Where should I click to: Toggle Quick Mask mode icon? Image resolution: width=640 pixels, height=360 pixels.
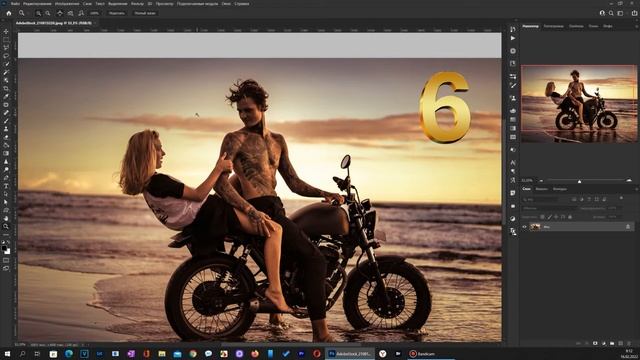[x=6, y=260]
